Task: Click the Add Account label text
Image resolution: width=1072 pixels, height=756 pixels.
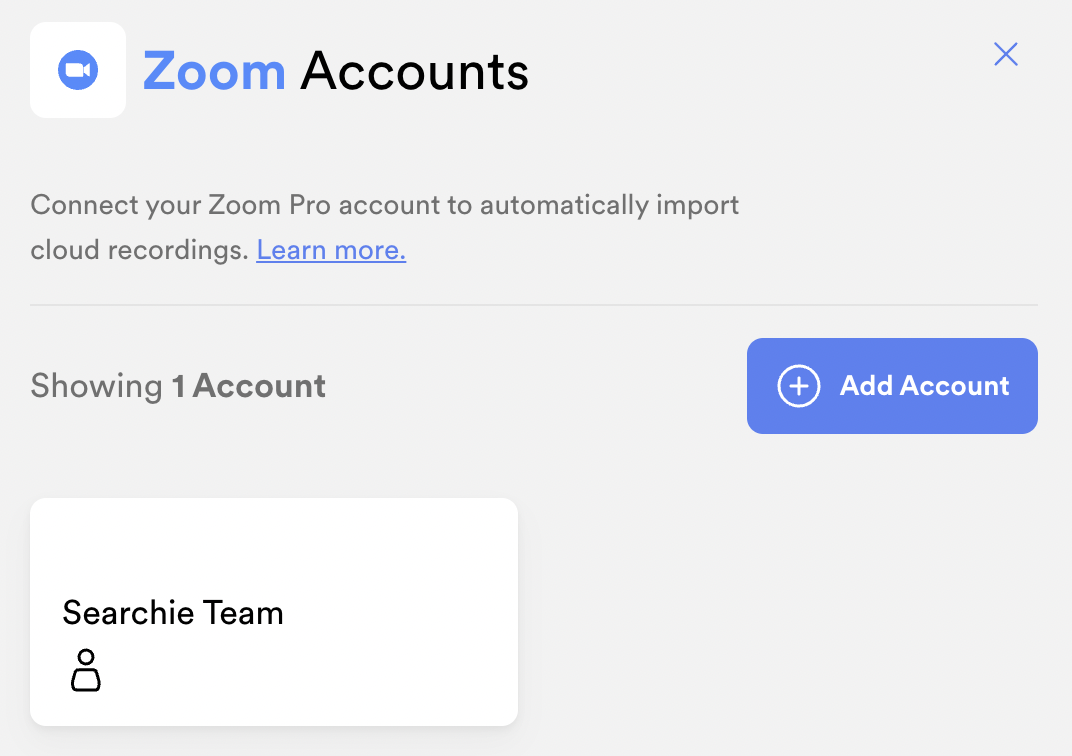Action: (924, 386)
